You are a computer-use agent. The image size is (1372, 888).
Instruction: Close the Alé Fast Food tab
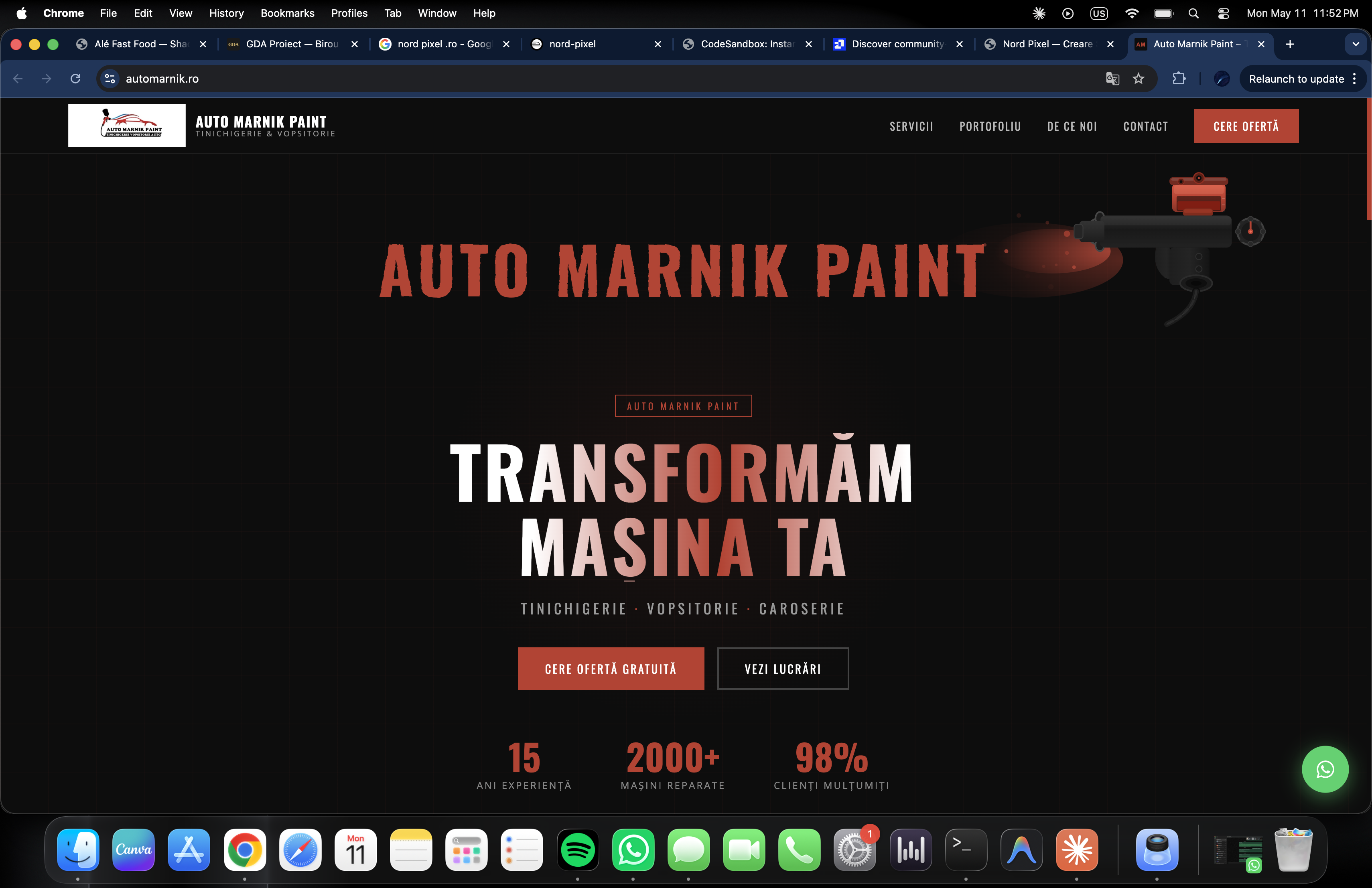tap(203, 44)
